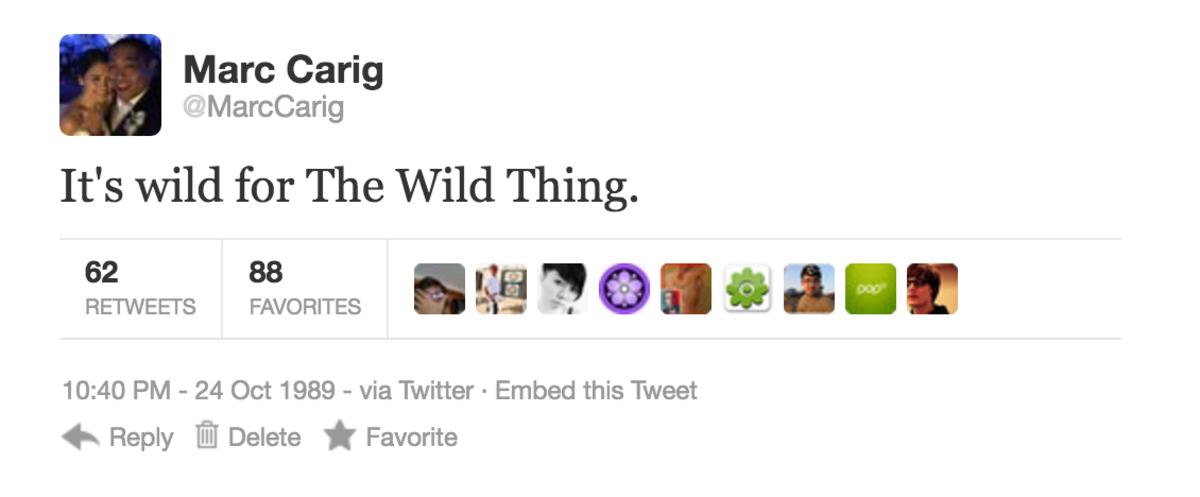Open the green gear-flower avatar's profile

point(747,289)
